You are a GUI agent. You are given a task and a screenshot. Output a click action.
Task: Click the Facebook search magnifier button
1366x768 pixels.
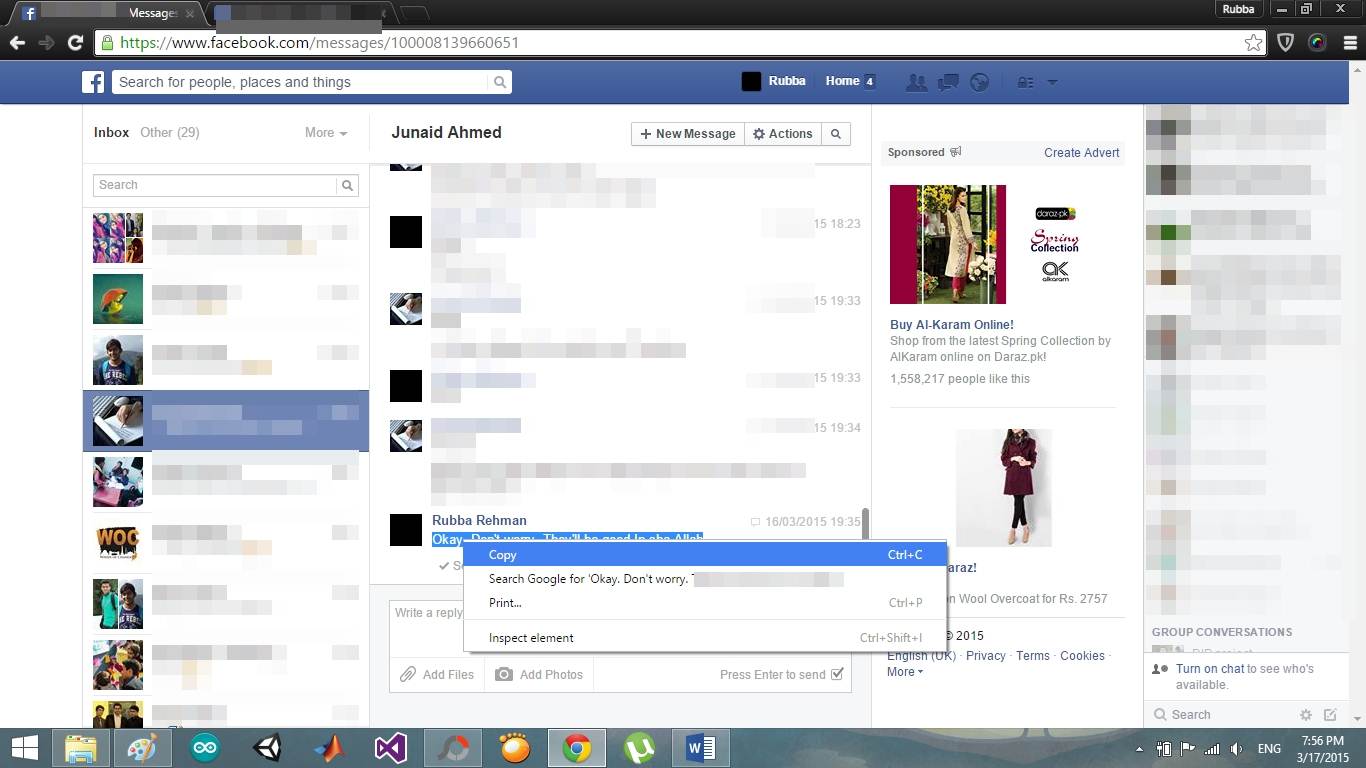click(x=501, y=82)
